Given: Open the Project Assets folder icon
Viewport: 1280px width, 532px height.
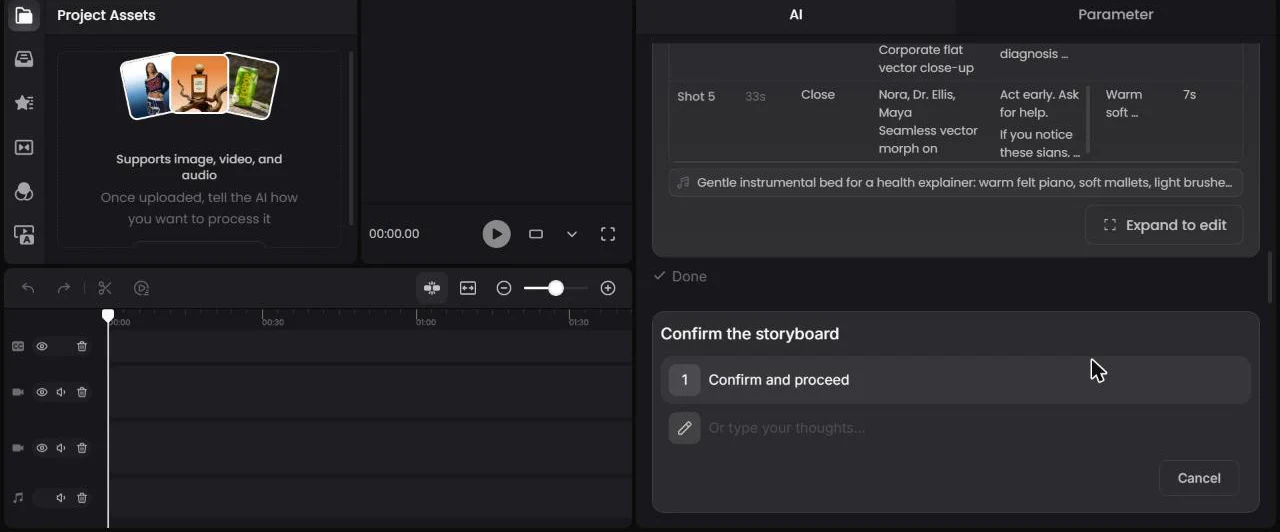Looking at the screenshot, I should (24, 15).
